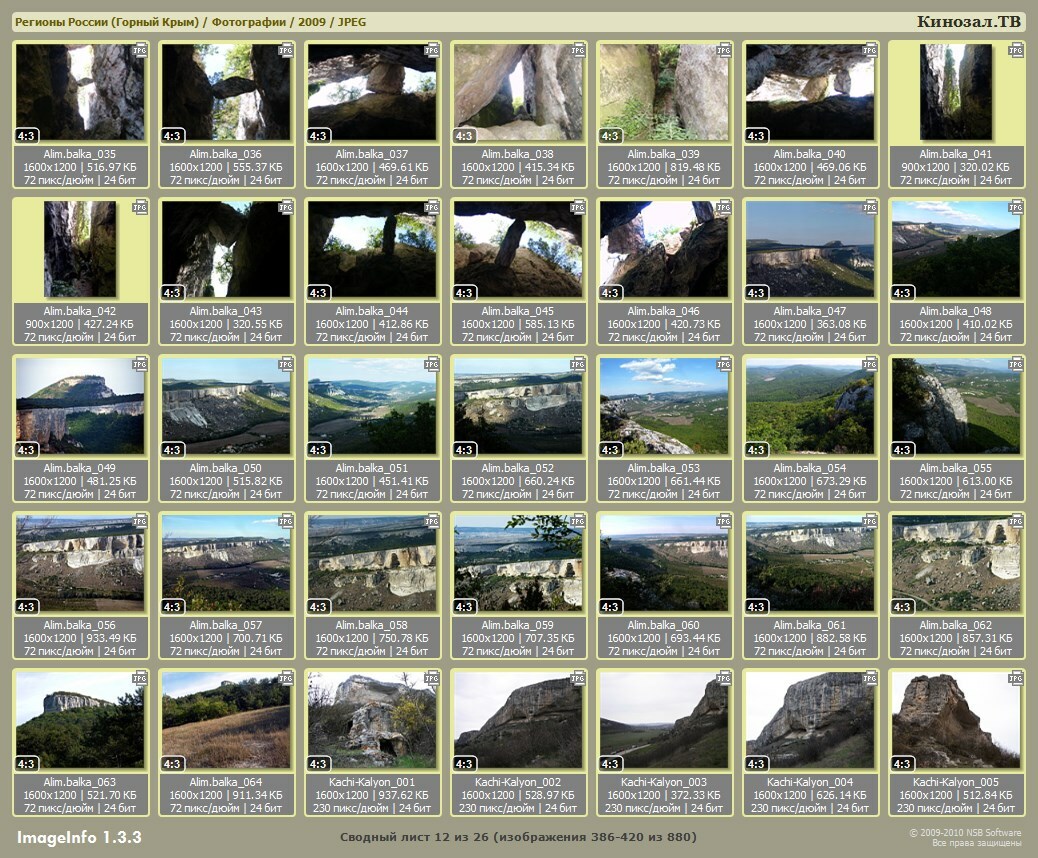Select the 4:3 aspect badge on Alim.balka_048
1038x858 pixels.
click(x=903, y=293)
